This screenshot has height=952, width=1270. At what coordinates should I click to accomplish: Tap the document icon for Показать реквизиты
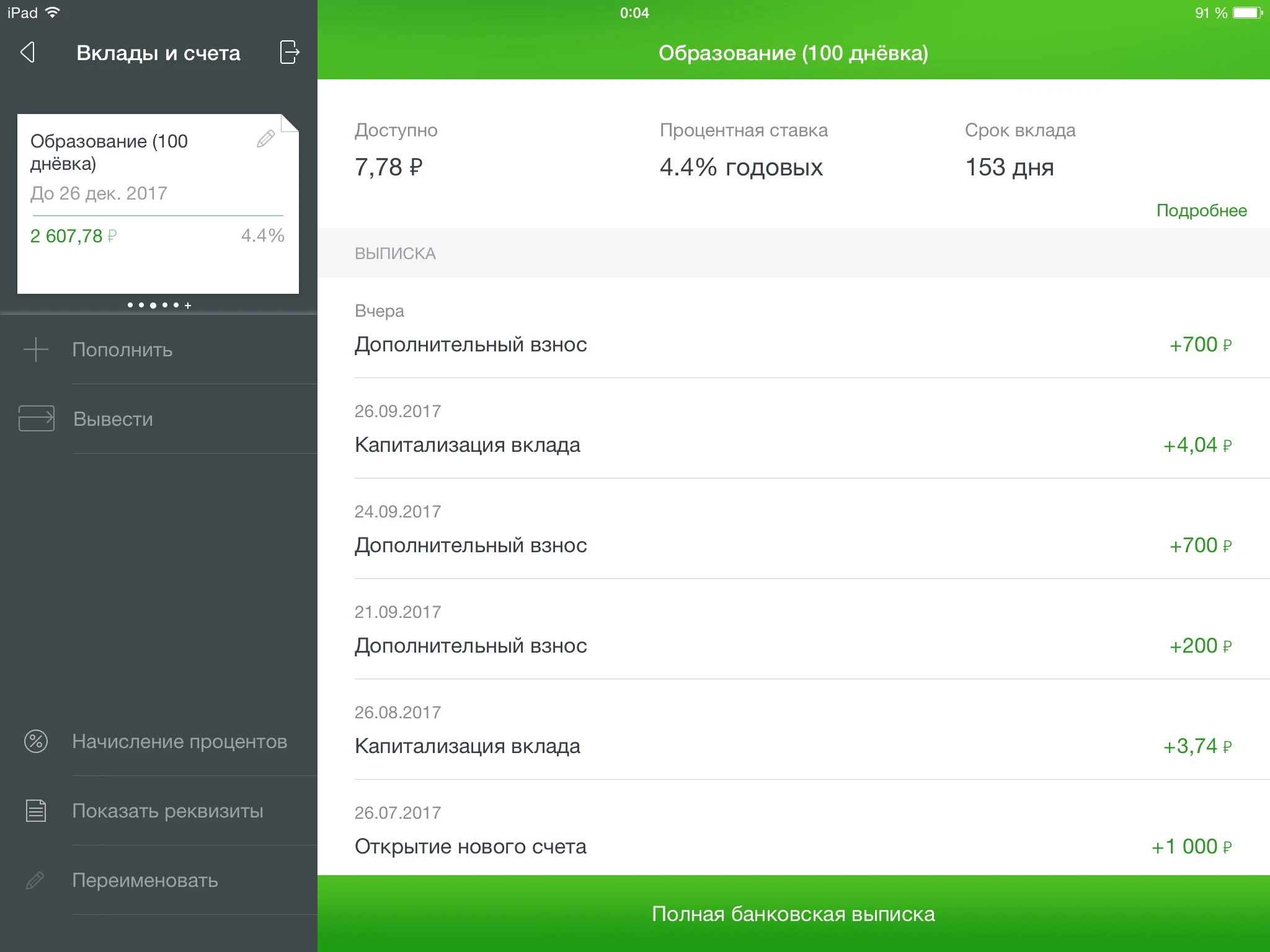[36, 811]
